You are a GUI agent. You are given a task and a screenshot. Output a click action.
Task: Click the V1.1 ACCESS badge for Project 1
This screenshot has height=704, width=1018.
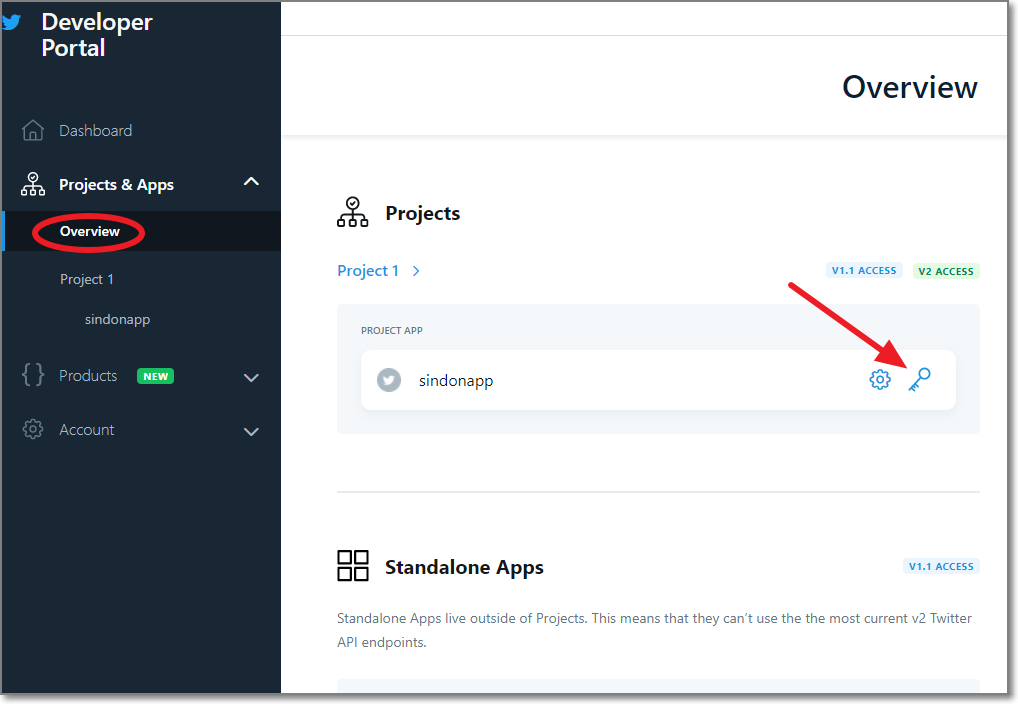click(864, 271)
